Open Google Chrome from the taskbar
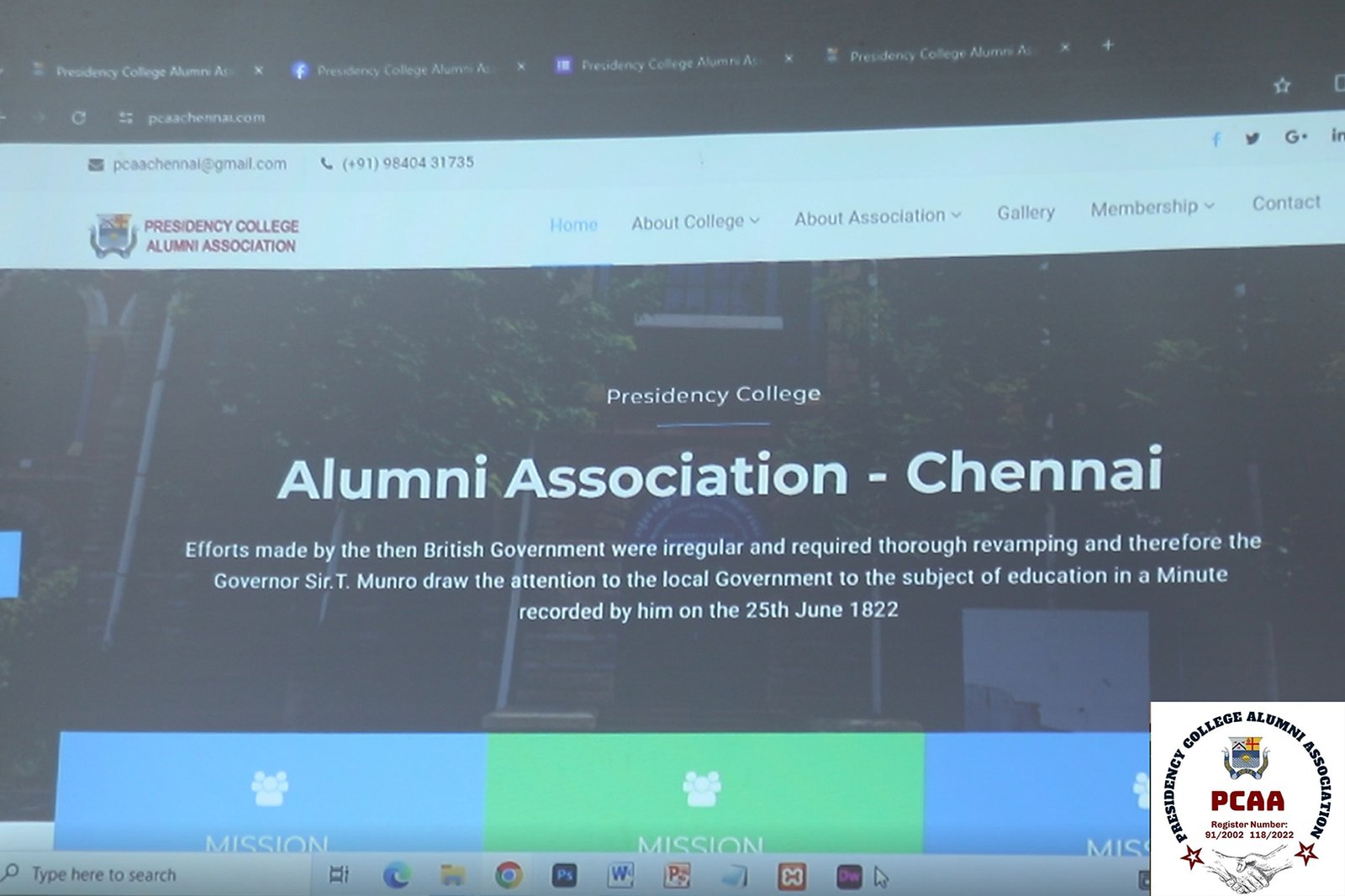The width and height of the screenshot is (1345, 896). tap(508, 875)
